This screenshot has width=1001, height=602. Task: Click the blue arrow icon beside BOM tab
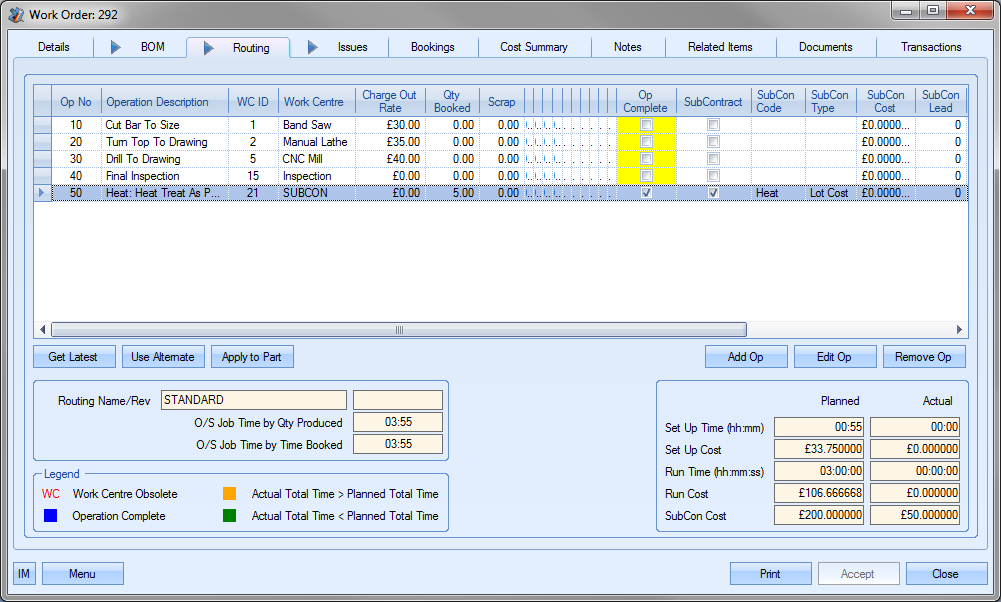[x=115, y=47]
